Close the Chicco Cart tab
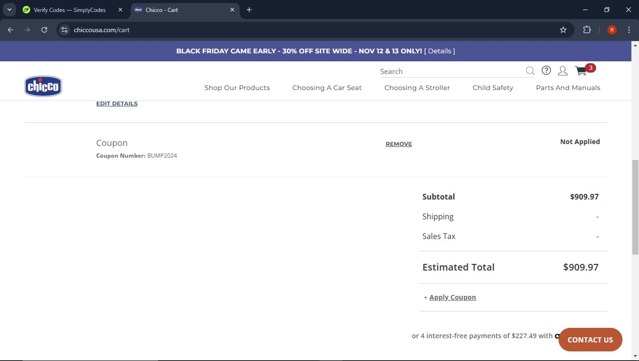This screenshot has height=361, width=639. click(x=232, y=10)
